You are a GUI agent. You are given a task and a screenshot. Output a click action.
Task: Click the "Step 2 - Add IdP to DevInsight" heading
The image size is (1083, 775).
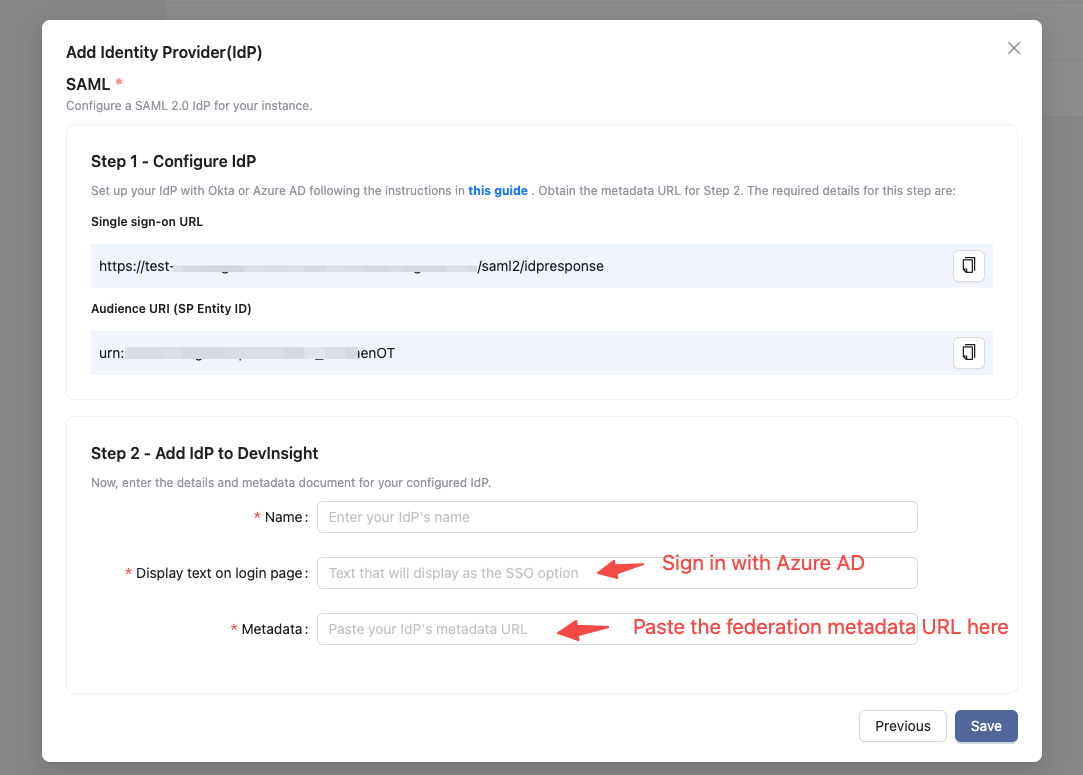click(x=204, y=453)
